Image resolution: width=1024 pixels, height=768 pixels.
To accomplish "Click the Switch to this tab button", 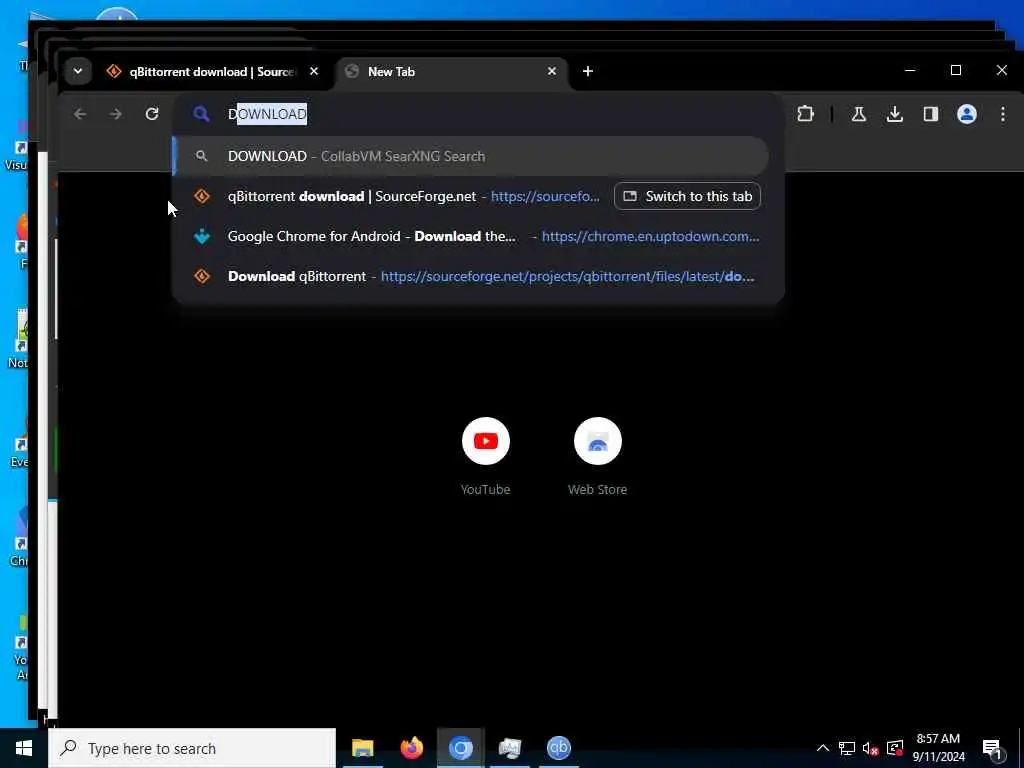I will tap(687, 197).
